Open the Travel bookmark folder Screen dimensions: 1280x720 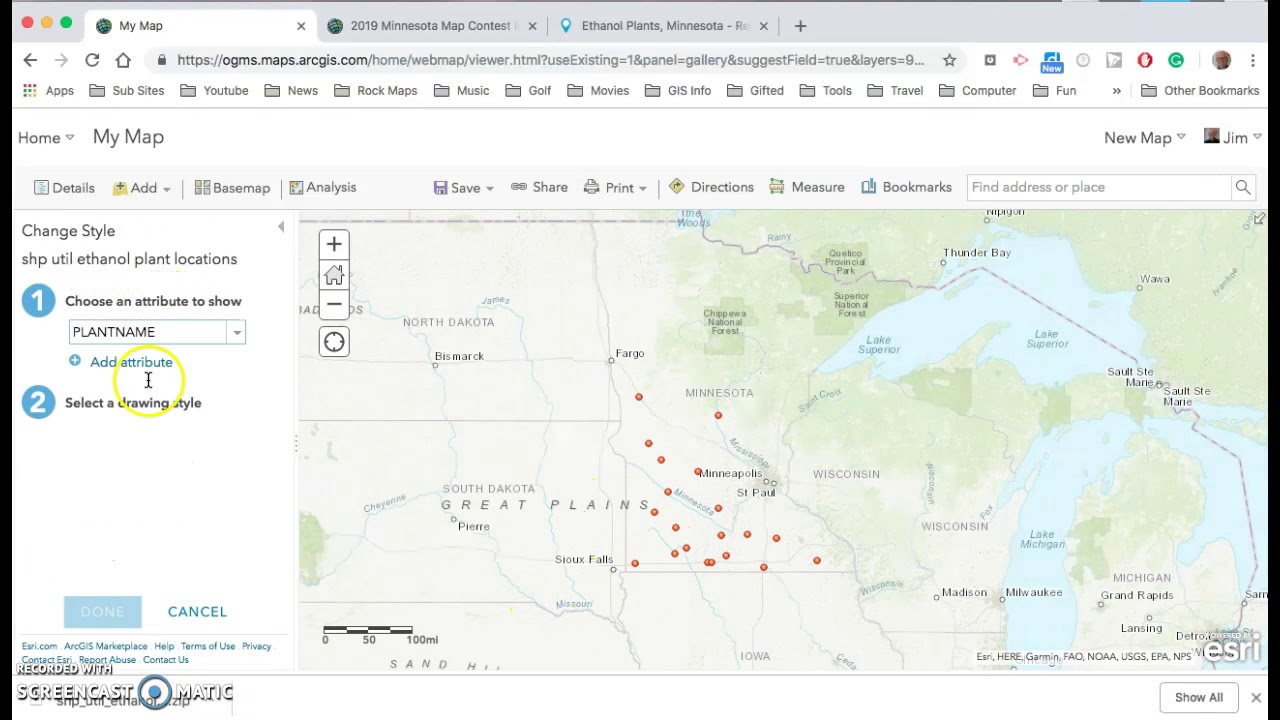[895, 91]
